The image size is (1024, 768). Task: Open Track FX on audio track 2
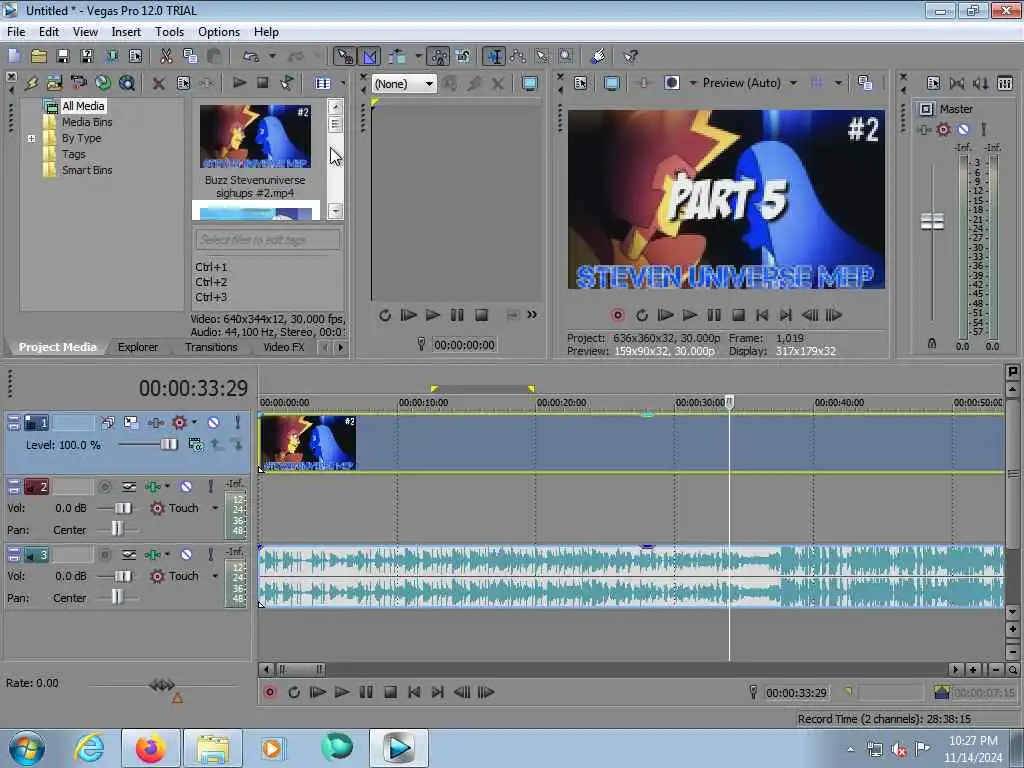[152, 487]
